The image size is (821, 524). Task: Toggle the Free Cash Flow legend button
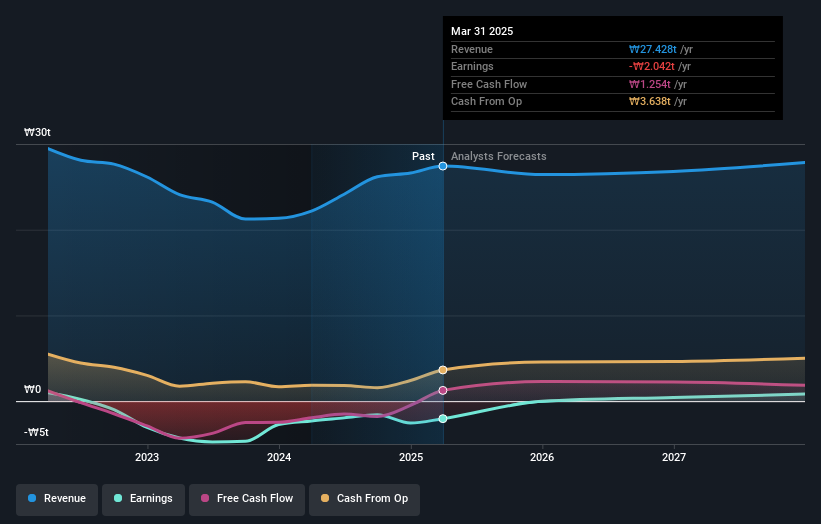coord(247,499)
